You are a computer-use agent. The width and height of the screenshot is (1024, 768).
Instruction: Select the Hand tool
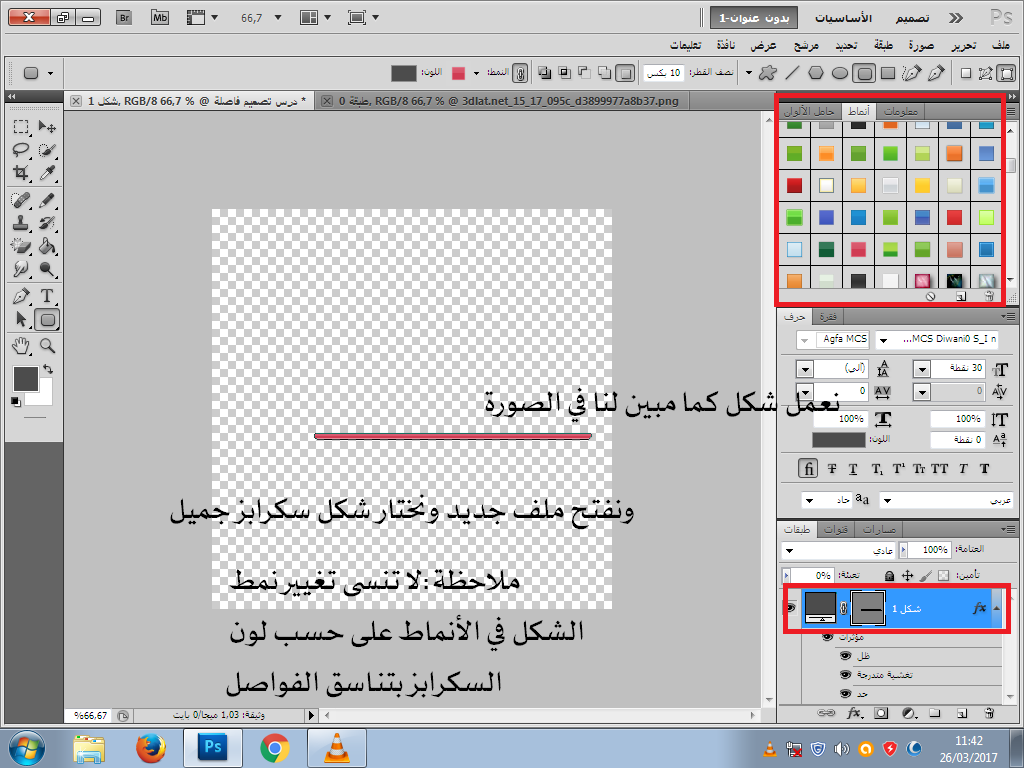(20, 345)
